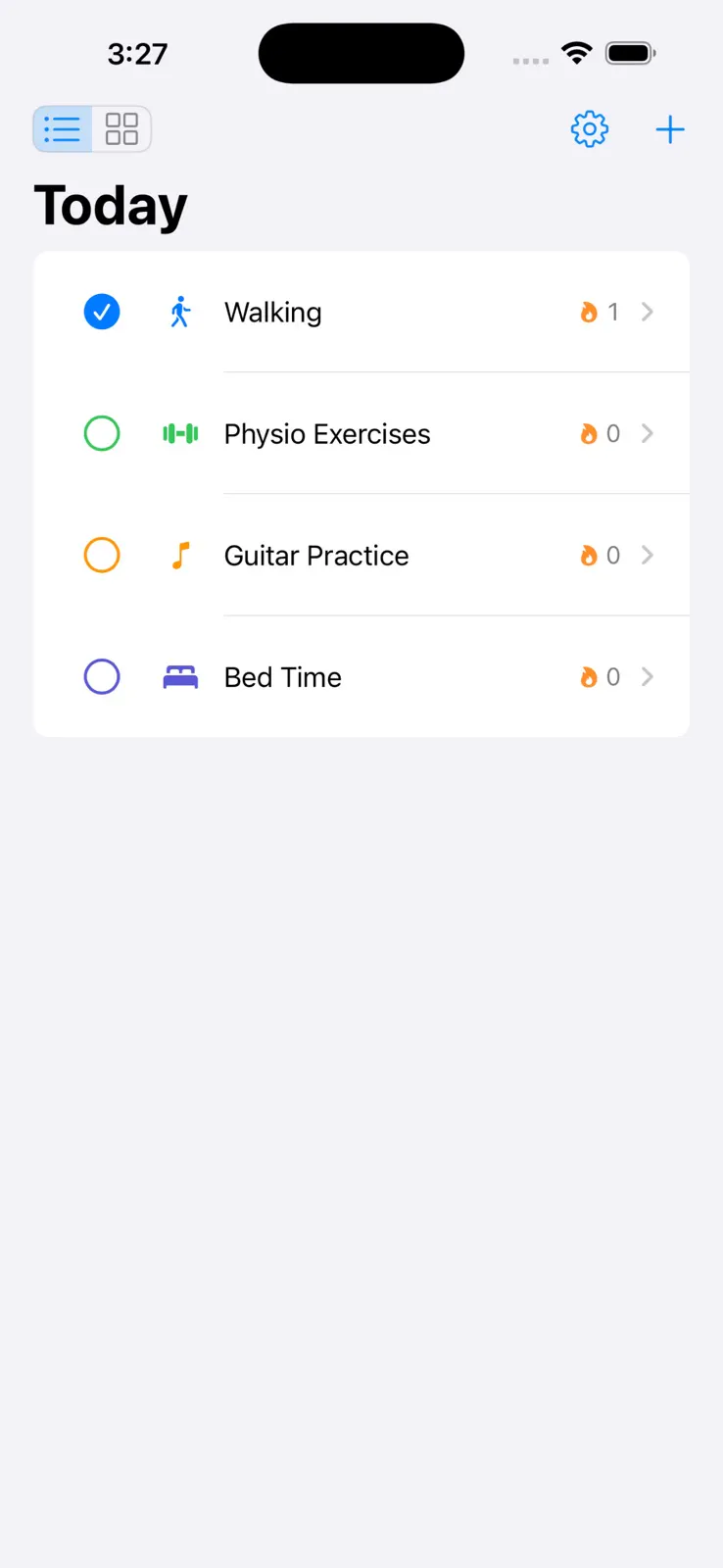Check off the Guitar Practice circle

click(x=102, y=555)
